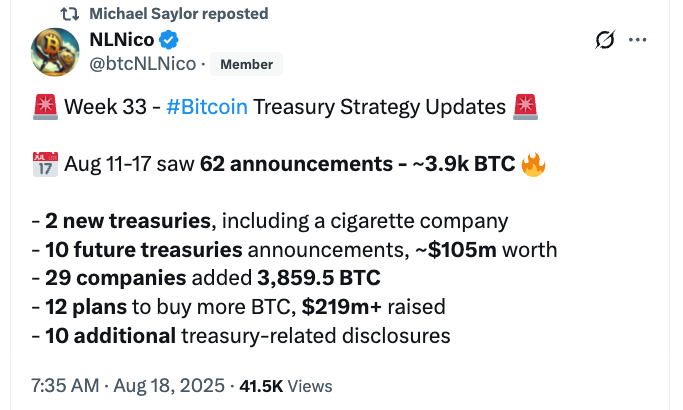Click the Grok icon beside the more menu
The width and height of the screenshot is (683, 410).
pos(604,40)
